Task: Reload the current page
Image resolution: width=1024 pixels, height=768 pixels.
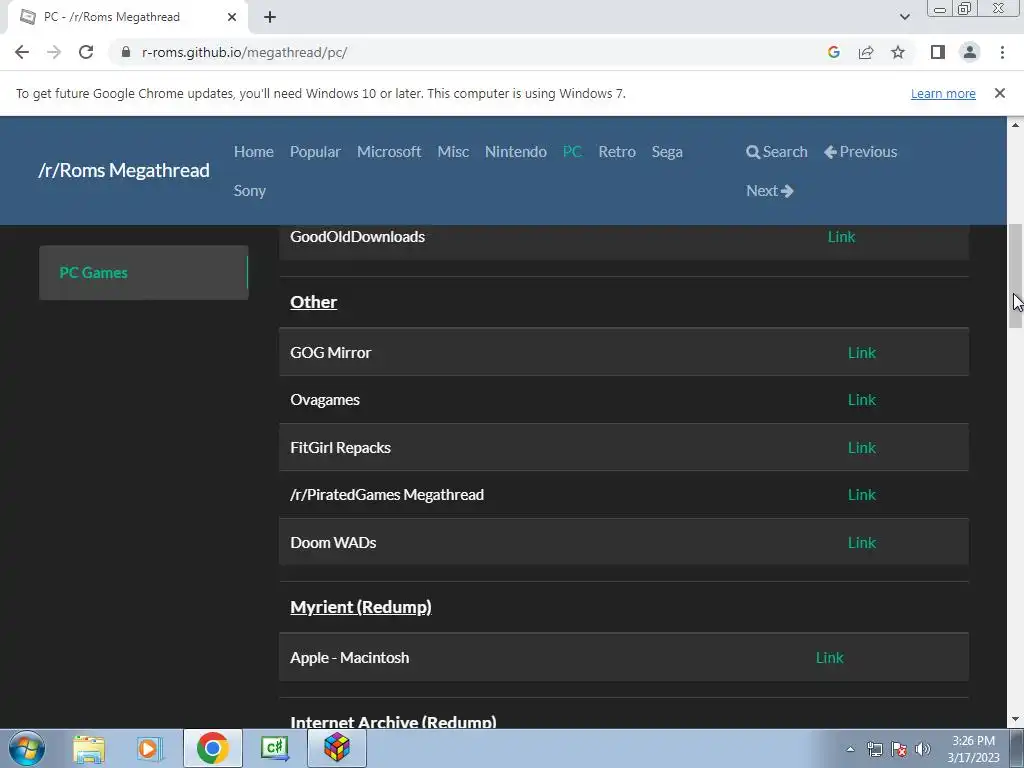Action: tap(86, 52)
